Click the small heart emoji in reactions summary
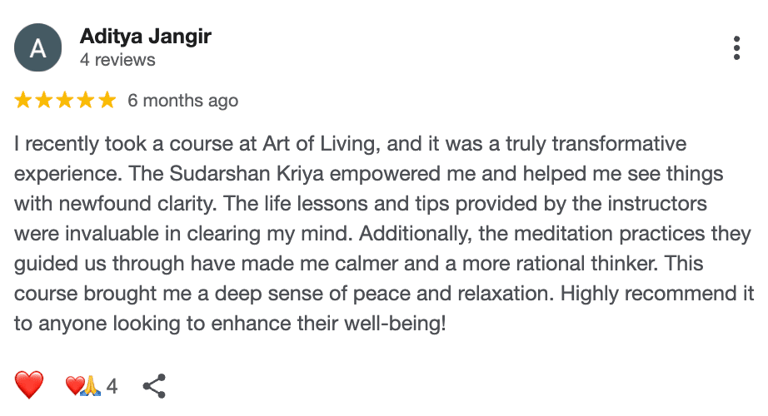Viewport: 768px width, 416px height. (x=74, y=385)
